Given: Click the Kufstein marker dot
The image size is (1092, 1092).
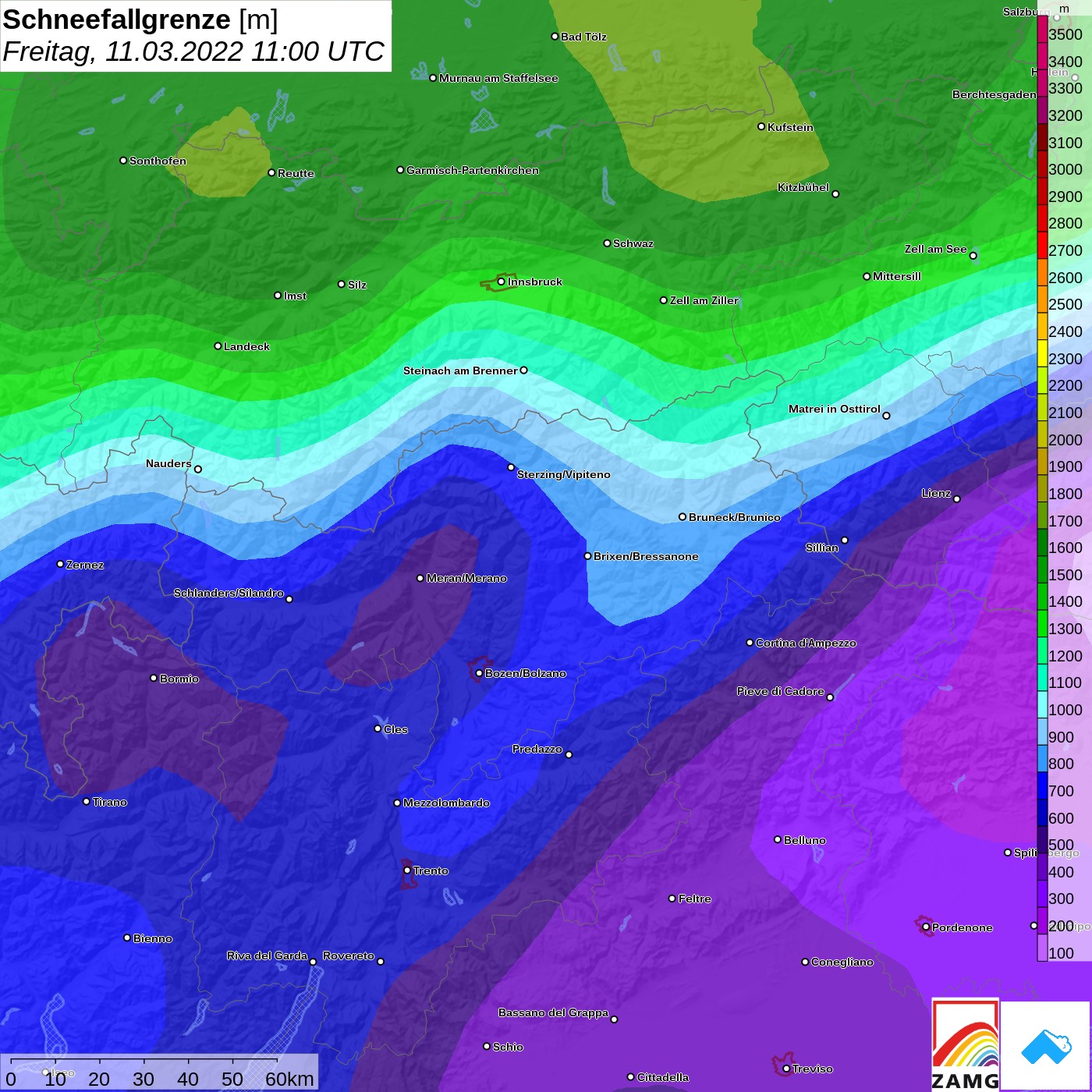Looking at the screenshot, I should pyautogui.click(x=761, y=126).
